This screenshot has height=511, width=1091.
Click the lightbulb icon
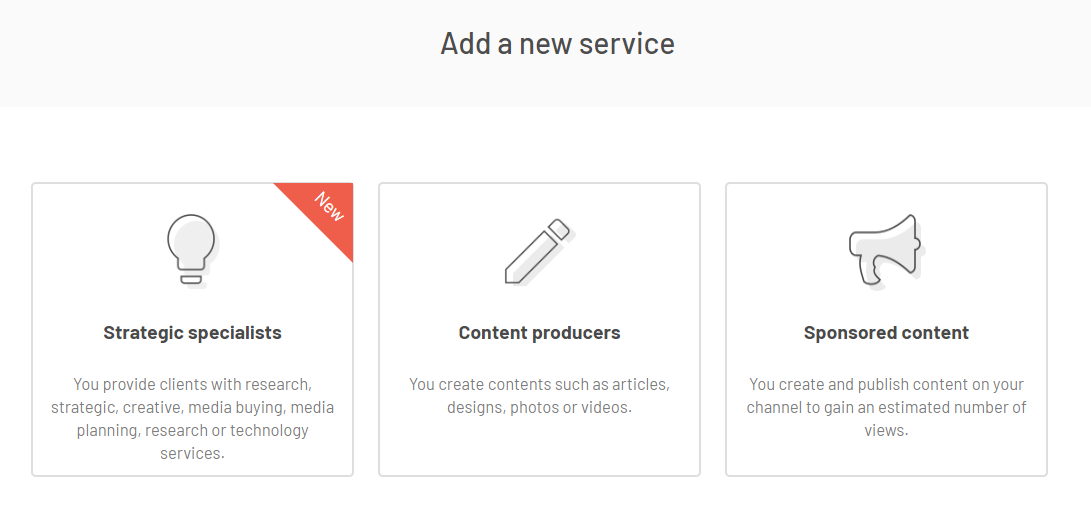coord(193,250)
